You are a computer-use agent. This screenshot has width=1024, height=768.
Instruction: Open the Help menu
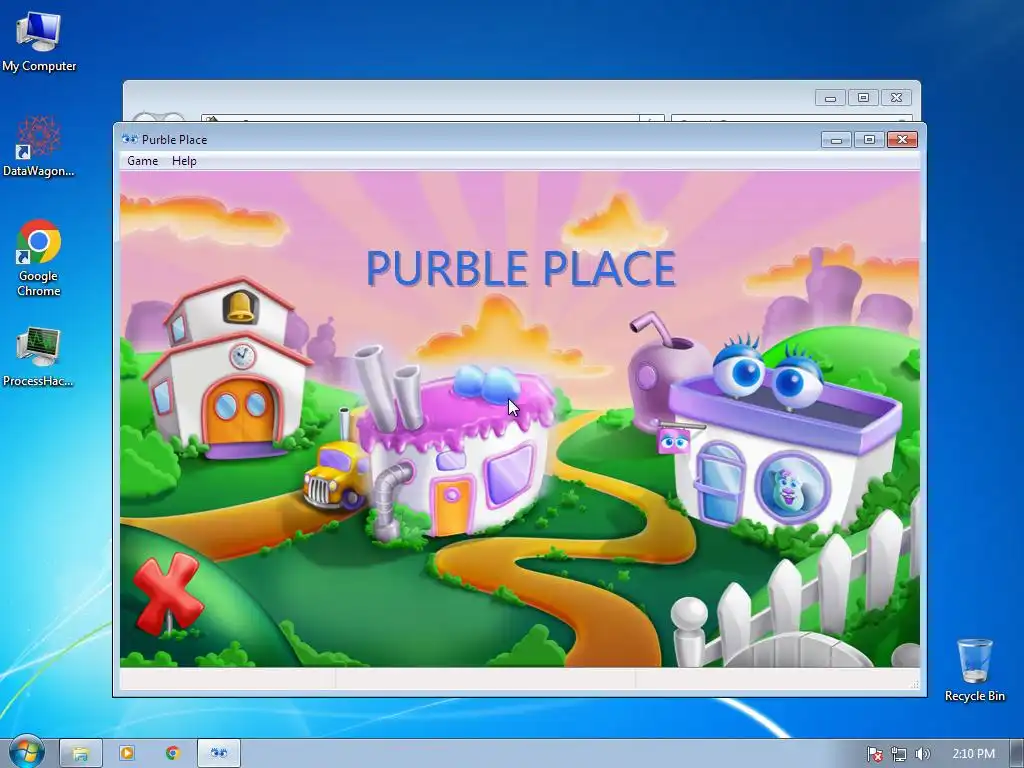184,161
